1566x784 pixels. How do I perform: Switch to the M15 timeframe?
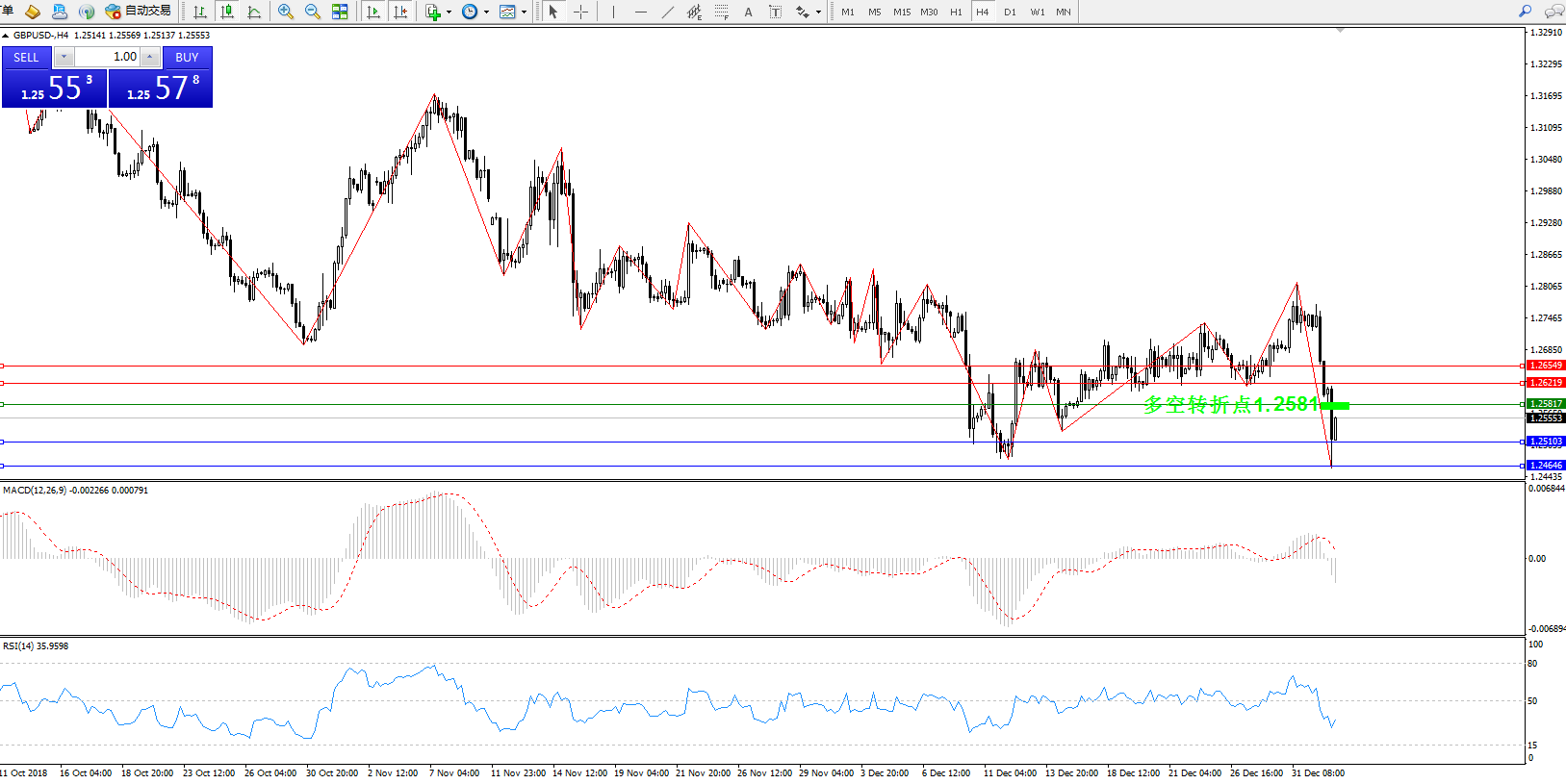point(901,12)
